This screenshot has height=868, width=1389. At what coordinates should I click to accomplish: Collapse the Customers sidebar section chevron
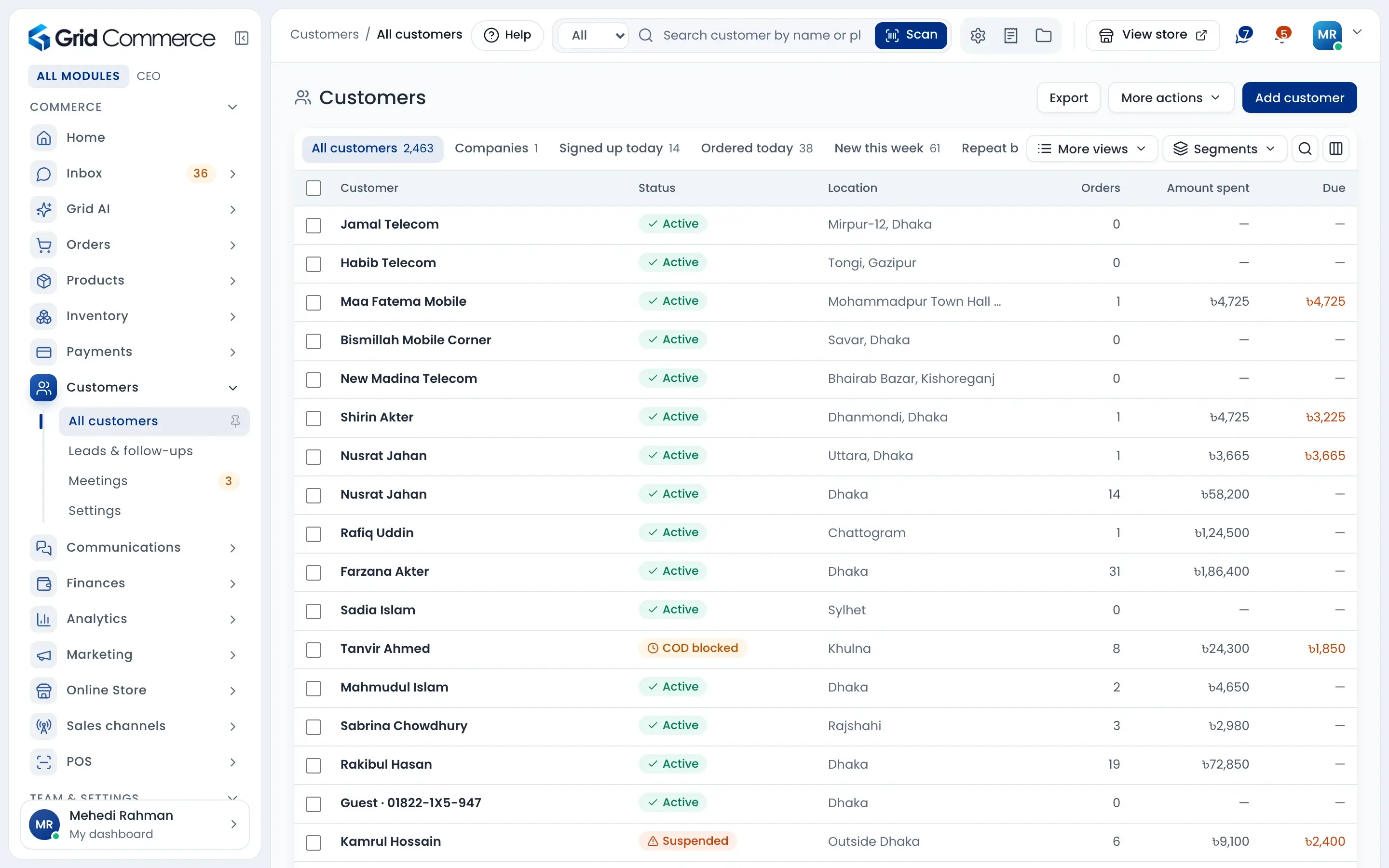click(x=232, y=388)
